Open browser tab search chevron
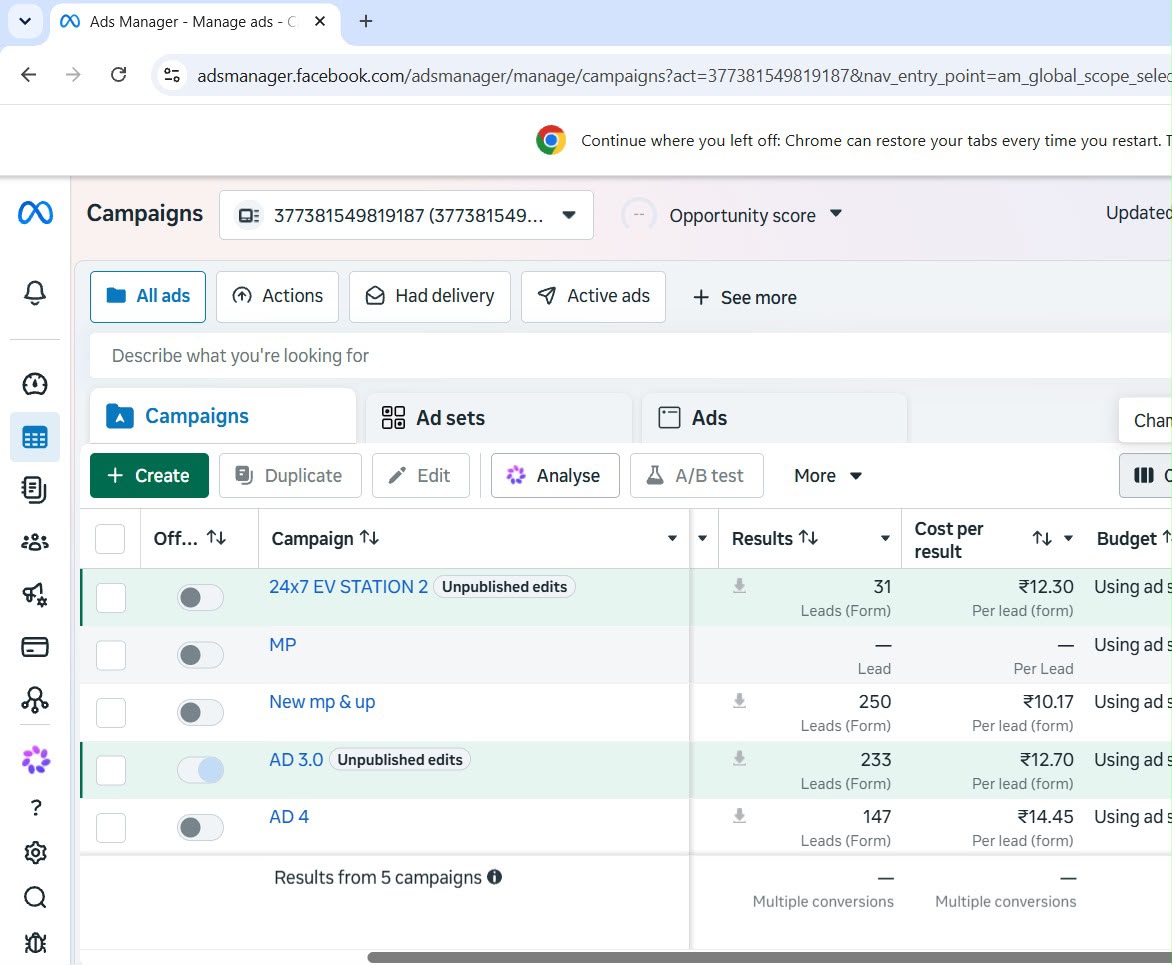Viewport: 1172px width, 965px height. pos(25,21)
